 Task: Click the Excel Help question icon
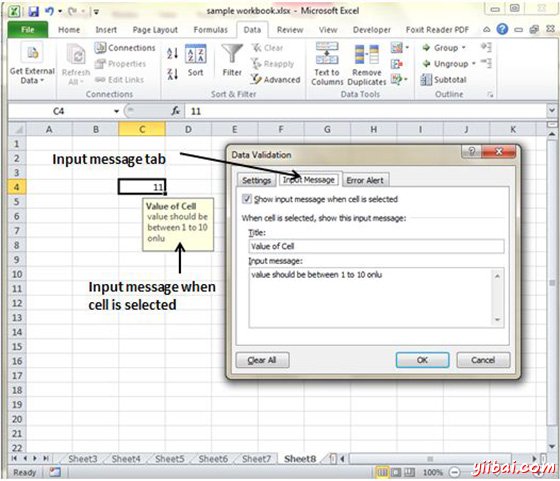click(502, 29)
